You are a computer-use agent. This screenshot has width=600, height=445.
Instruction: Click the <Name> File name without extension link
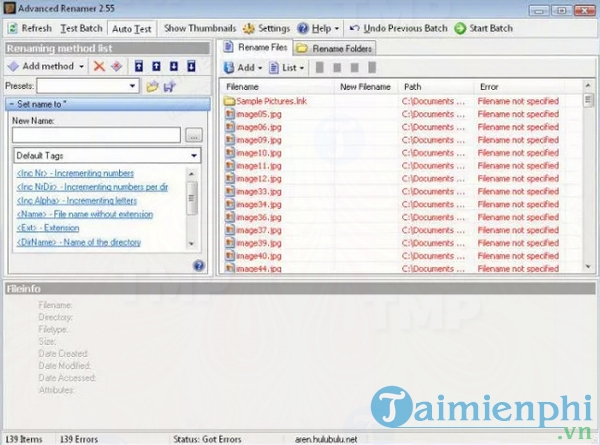(85, 214)
